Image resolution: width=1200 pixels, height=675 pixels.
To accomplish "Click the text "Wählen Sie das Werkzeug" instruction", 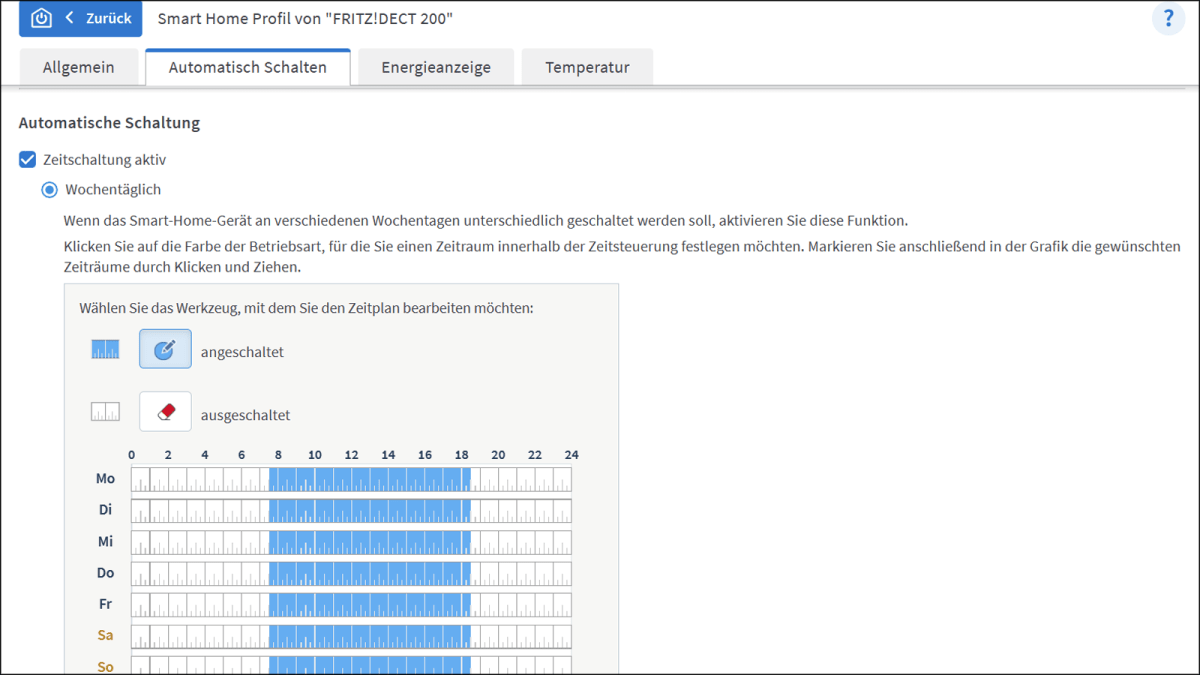I will click(306, 308).
